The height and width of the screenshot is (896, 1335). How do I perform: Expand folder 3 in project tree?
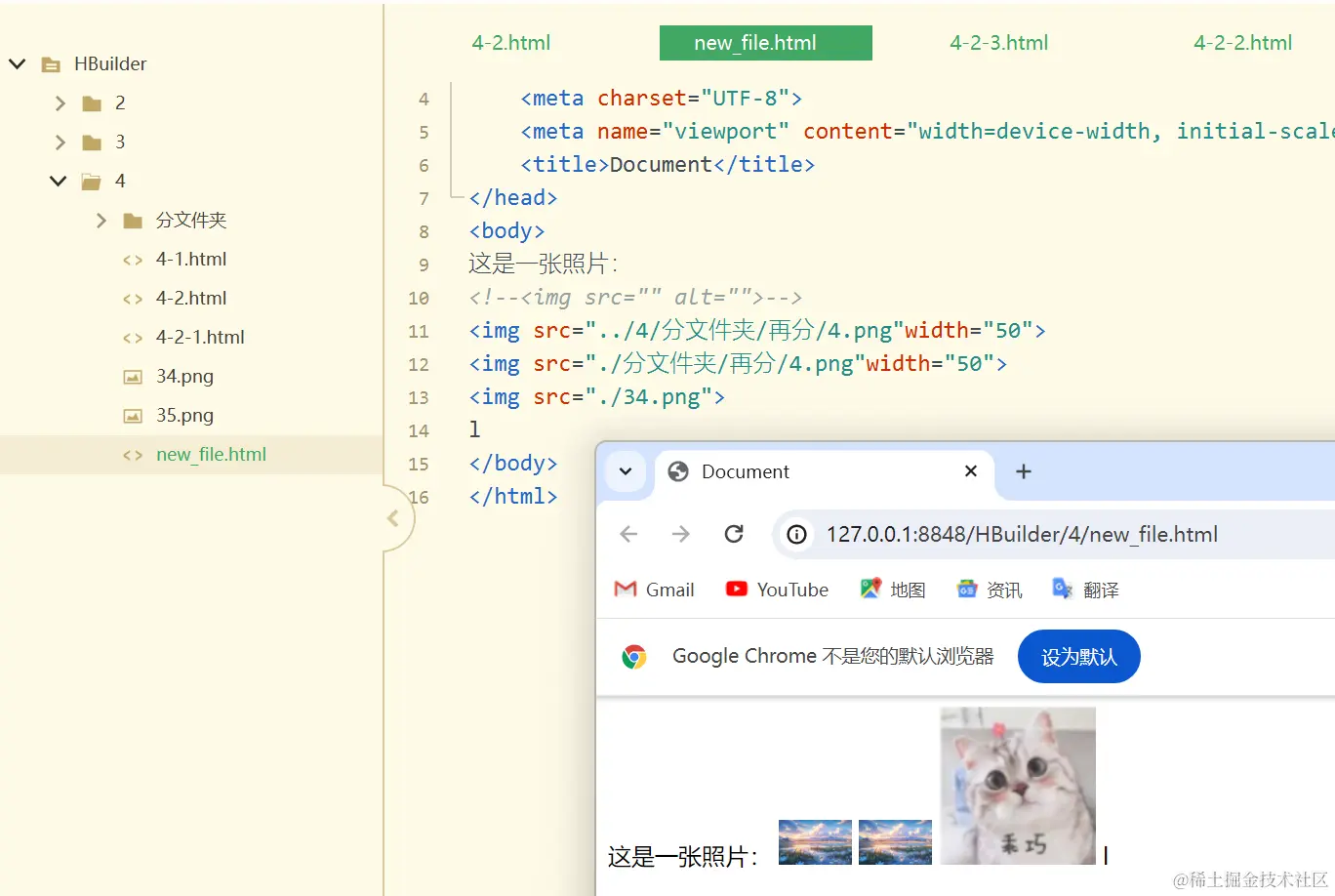[x=60, y=143]
